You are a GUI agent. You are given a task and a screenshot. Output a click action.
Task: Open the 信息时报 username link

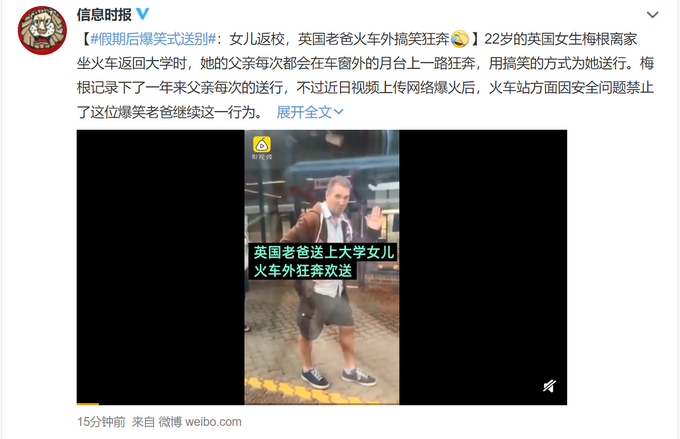coord(104,14)
